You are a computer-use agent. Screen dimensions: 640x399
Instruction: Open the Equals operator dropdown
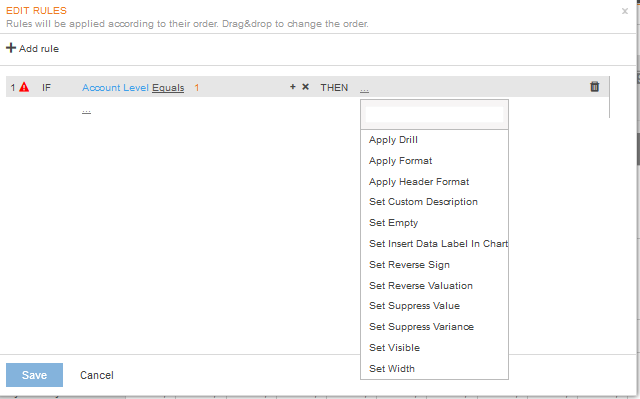coord(168,88)
